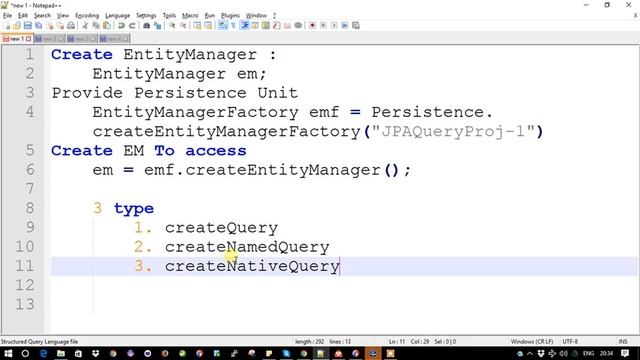640x360 pixels.
Task: Click the text createNamedQuery on line 10
Action: [x=247, y=247]
